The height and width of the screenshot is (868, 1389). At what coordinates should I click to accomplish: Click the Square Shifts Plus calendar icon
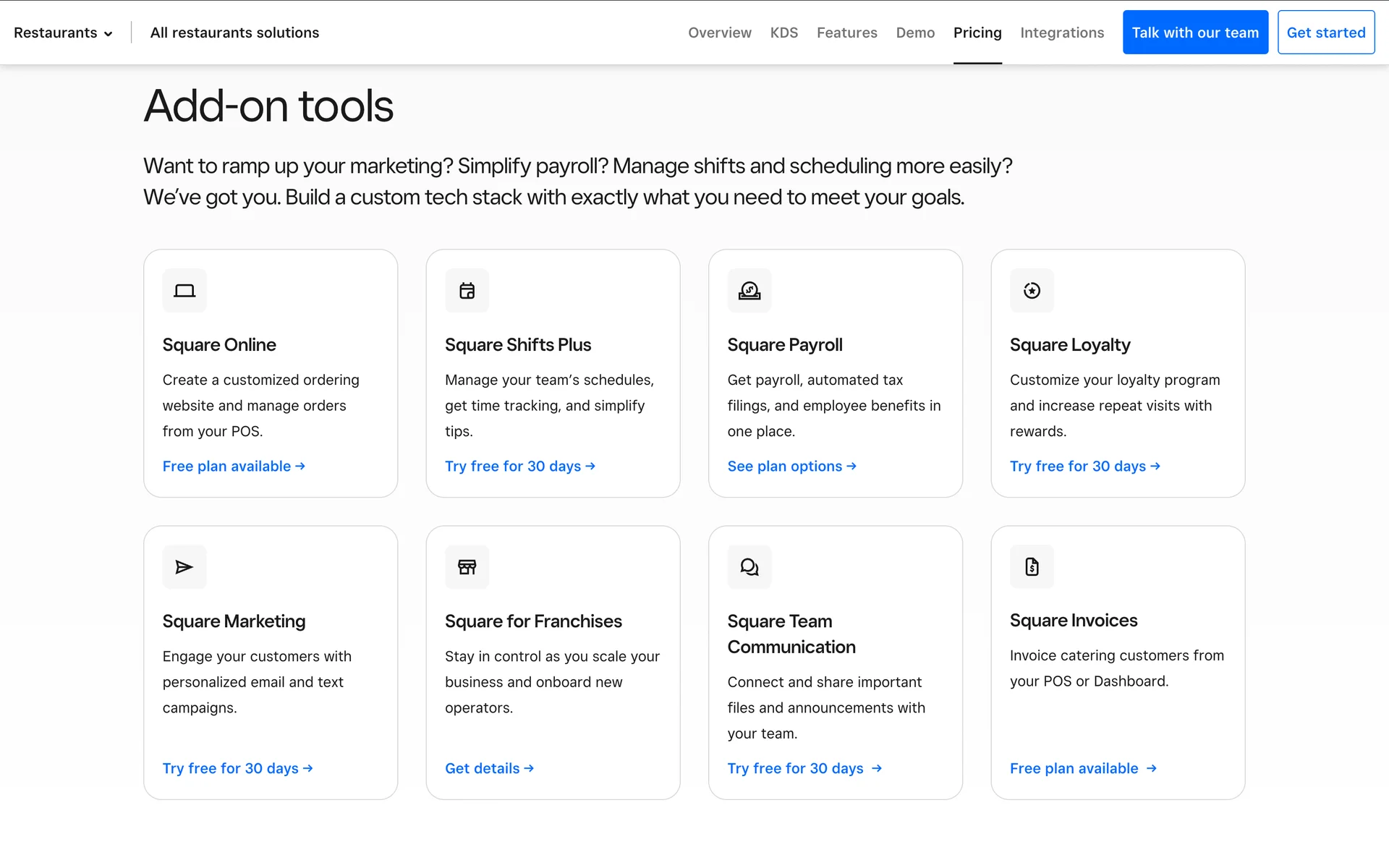pyautogui.click(x=467, y=291)
